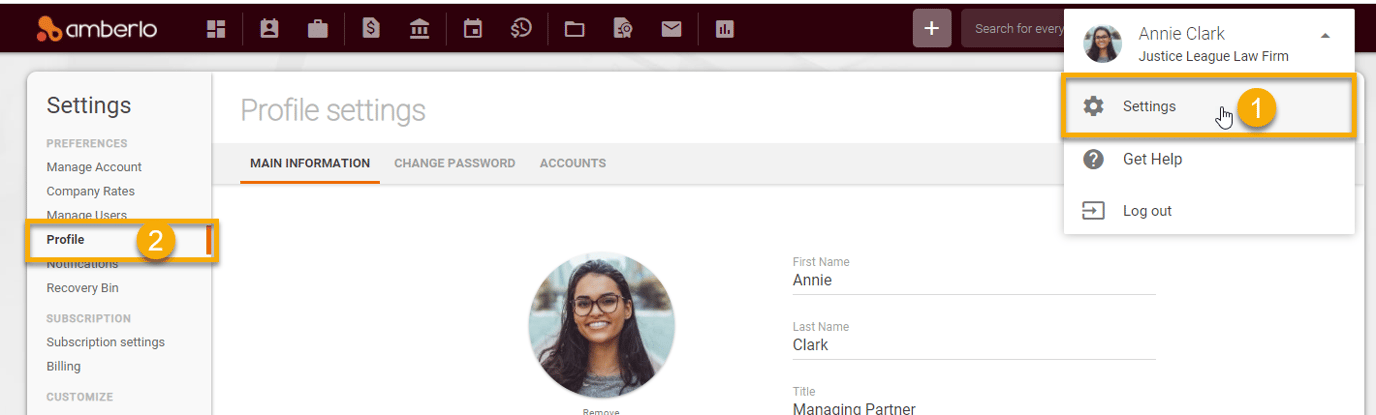Click the profile photo of Annie
Image resolution: width=1376 pixels, height=415 pixels.
602,326
